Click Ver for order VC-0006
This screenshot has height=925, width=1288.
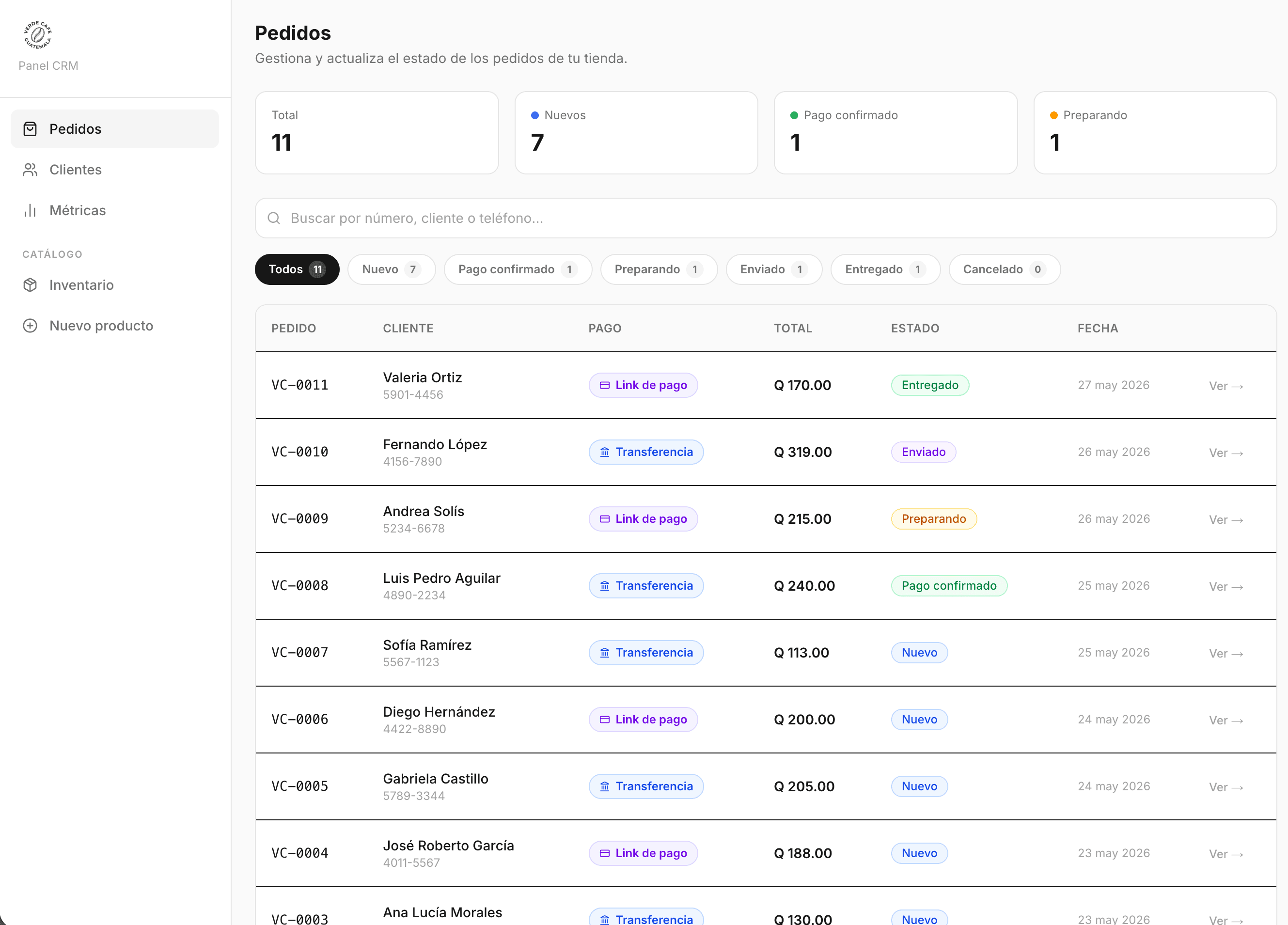point(1226,721)
